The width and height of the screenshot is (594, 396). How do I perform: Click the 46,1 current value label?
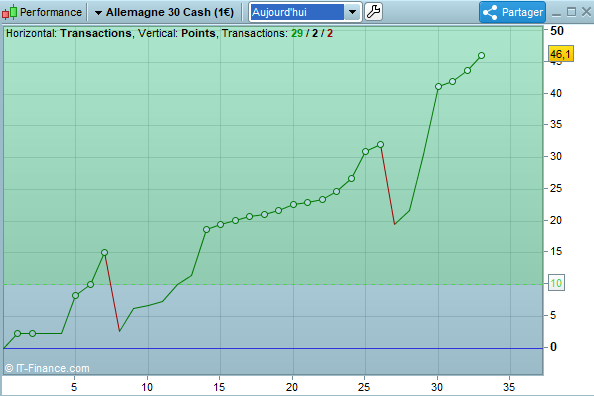point(560,54)
